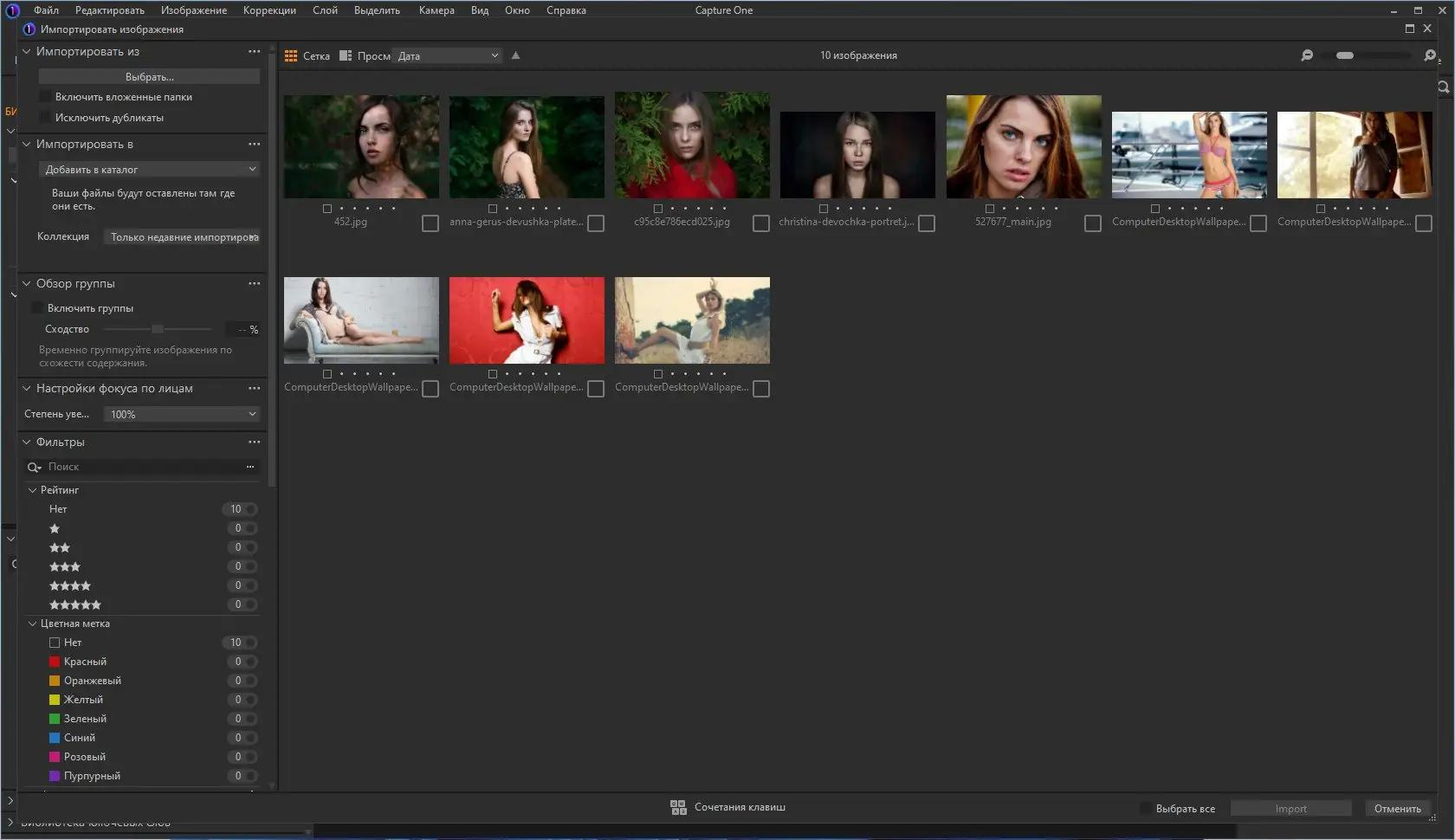
Task: Open the Сочетания клавиш shortcuts icon
Action: click(678, 807)
